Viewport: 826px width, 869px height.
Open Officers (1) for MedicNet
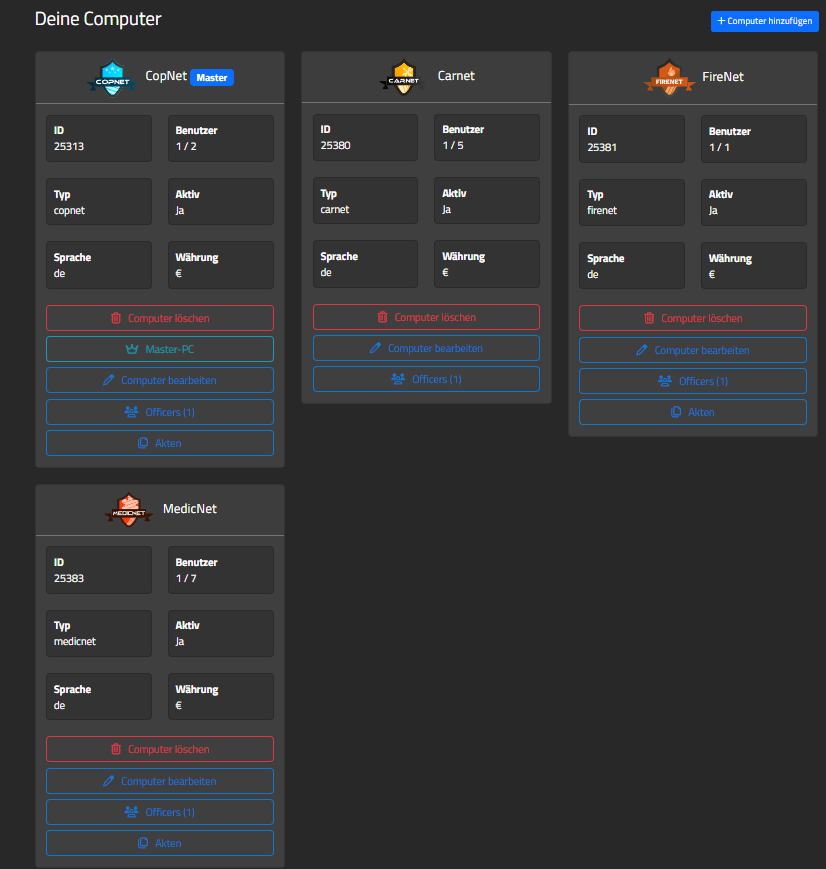[x=160, y=812]
